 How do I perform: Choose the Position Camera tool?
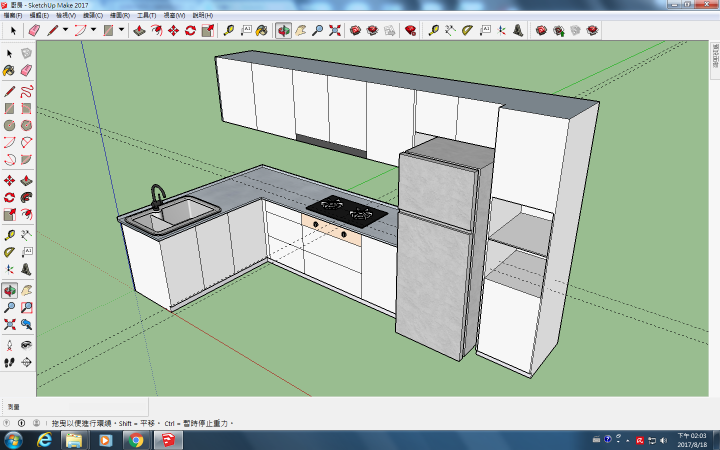click(10, 345)
